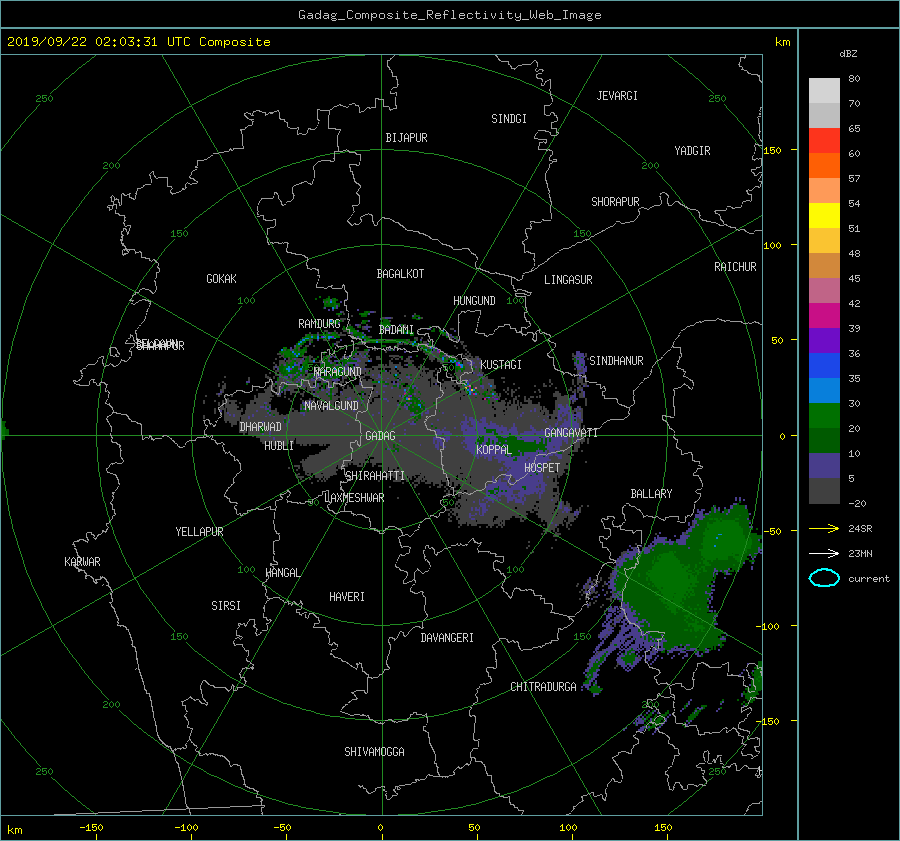This screenshot has width=900, height=841.
Task: Click the SIRSI city label
Action: [226, 606]
